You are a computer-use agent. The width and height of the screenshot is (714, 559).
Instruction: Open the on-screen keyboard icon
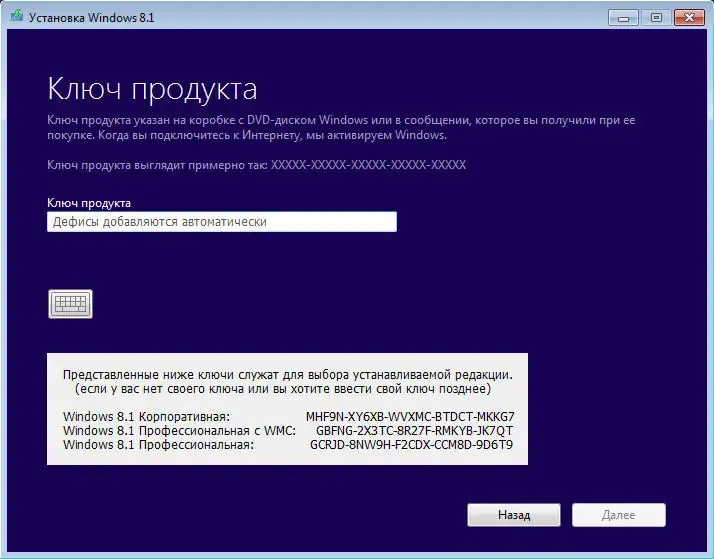[x=71, y=304]
